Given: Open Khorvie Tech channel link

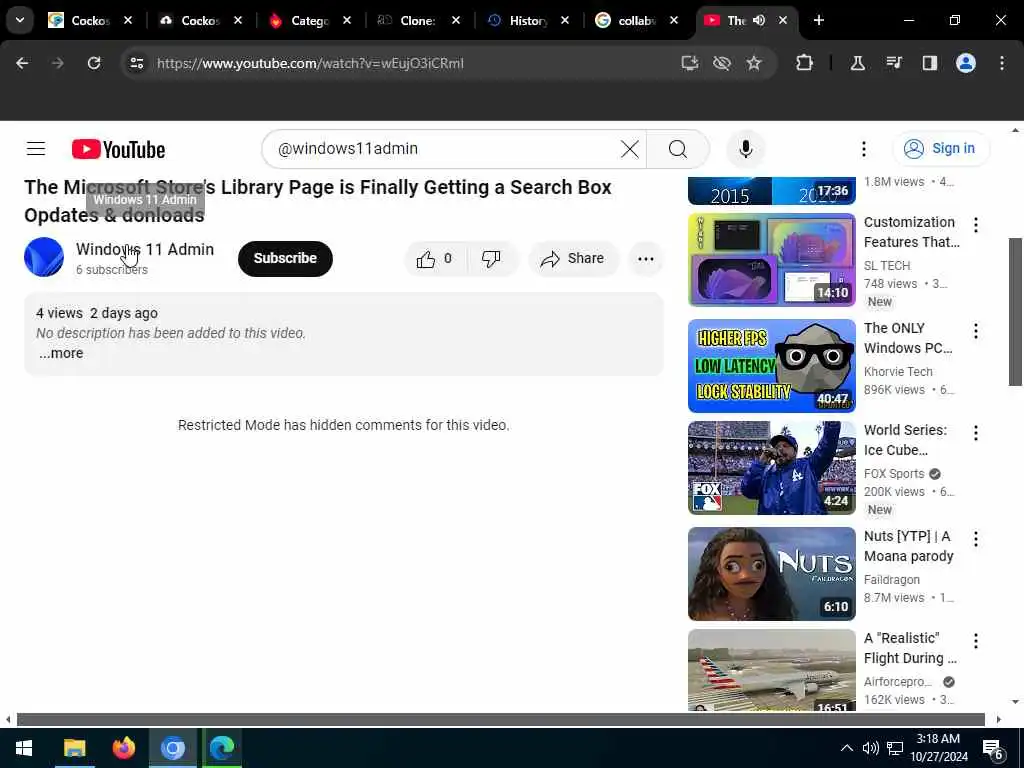Looking at the screenshot, I should click(898, 372).
